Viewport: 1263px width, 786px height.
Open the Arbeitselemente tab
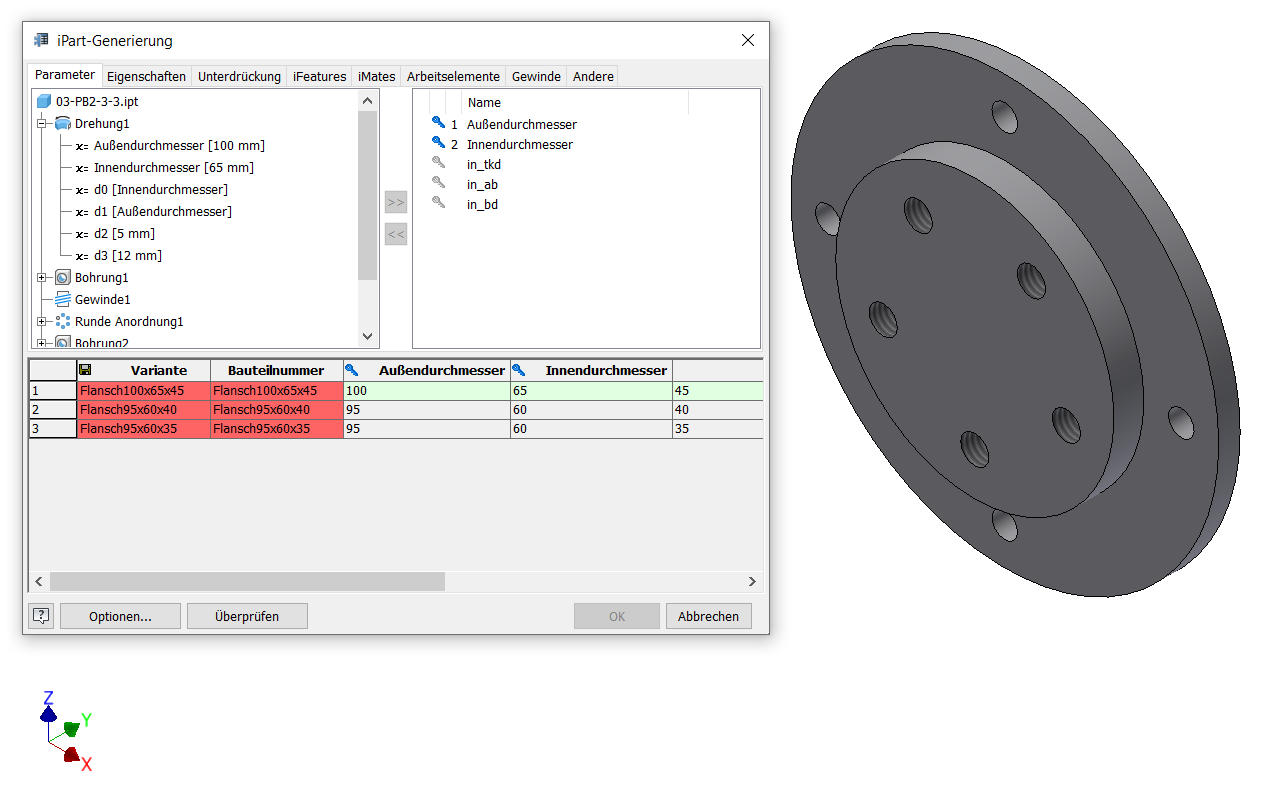(453, 76)
